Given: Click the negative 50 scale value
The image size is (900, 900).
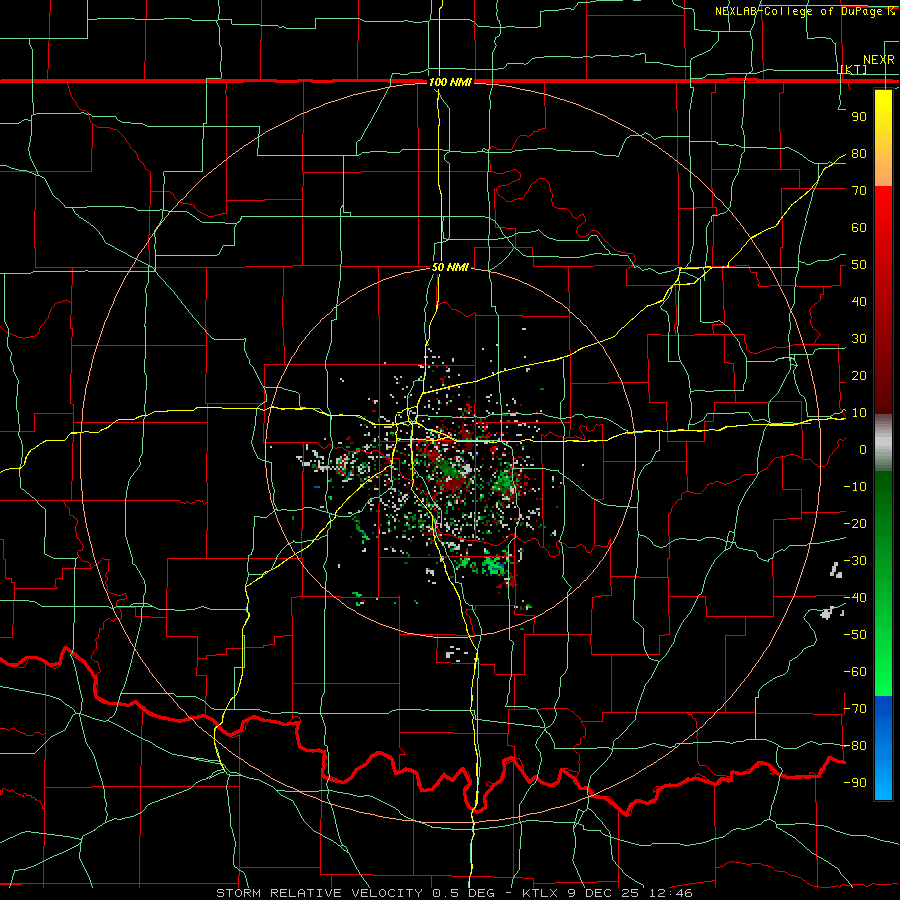Looking at the screenshot, I should pyautogui.click(x=855, y=635).
